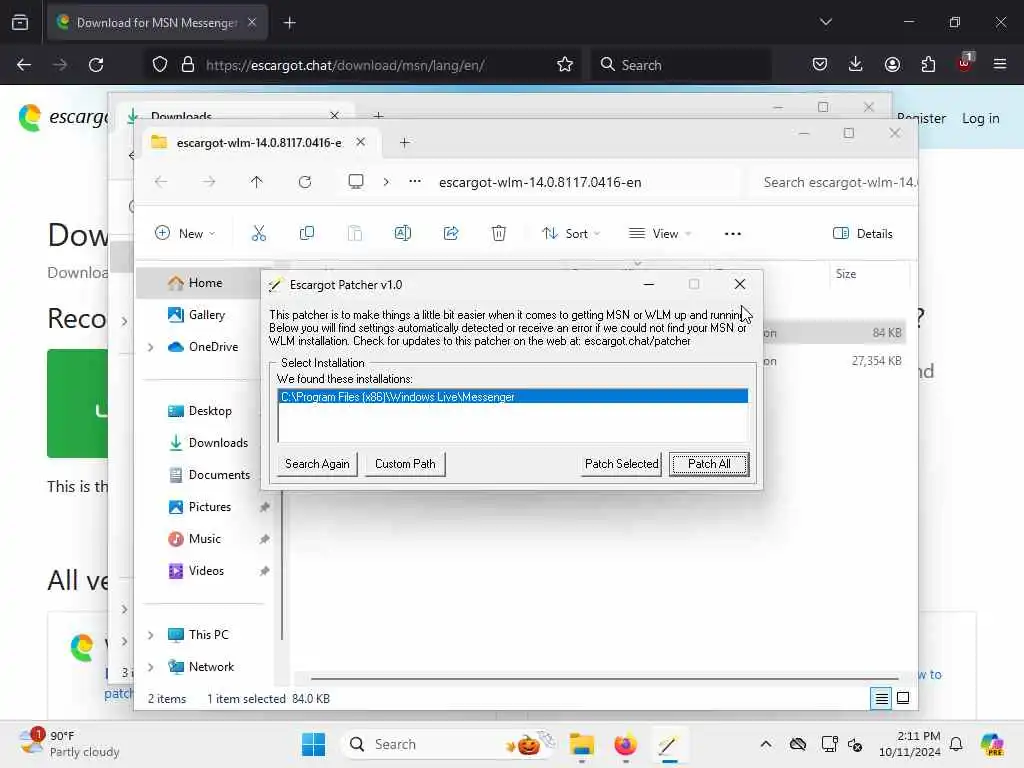Open the weather widget showing 90°F
Image resolution: width=1024 pixels, height=768 pixels.
pyautogui.click(x=69, y=744)
